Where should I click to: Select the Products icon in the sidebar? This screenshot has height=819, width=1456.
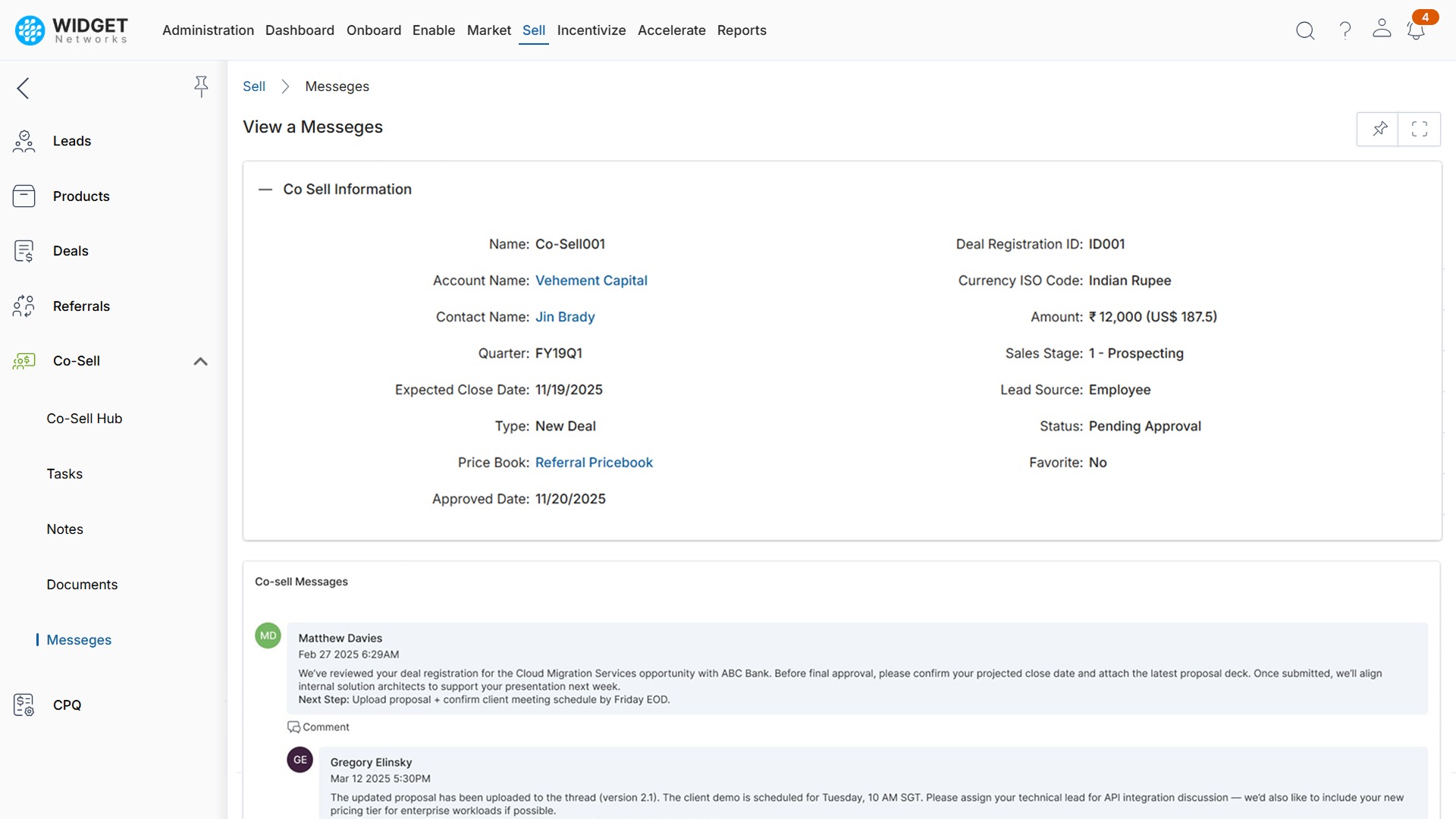[24, 196]
